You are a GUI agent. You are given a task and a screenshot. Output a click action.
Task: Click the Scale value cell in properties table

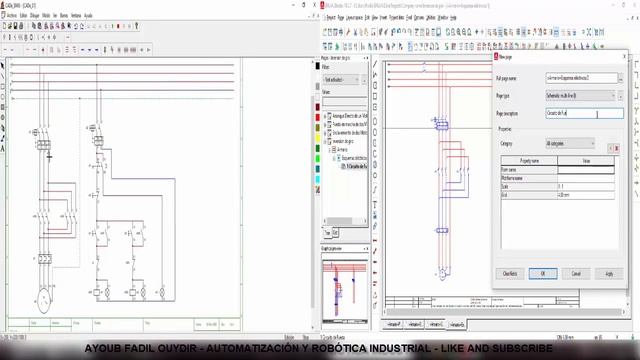click(586, 187)
